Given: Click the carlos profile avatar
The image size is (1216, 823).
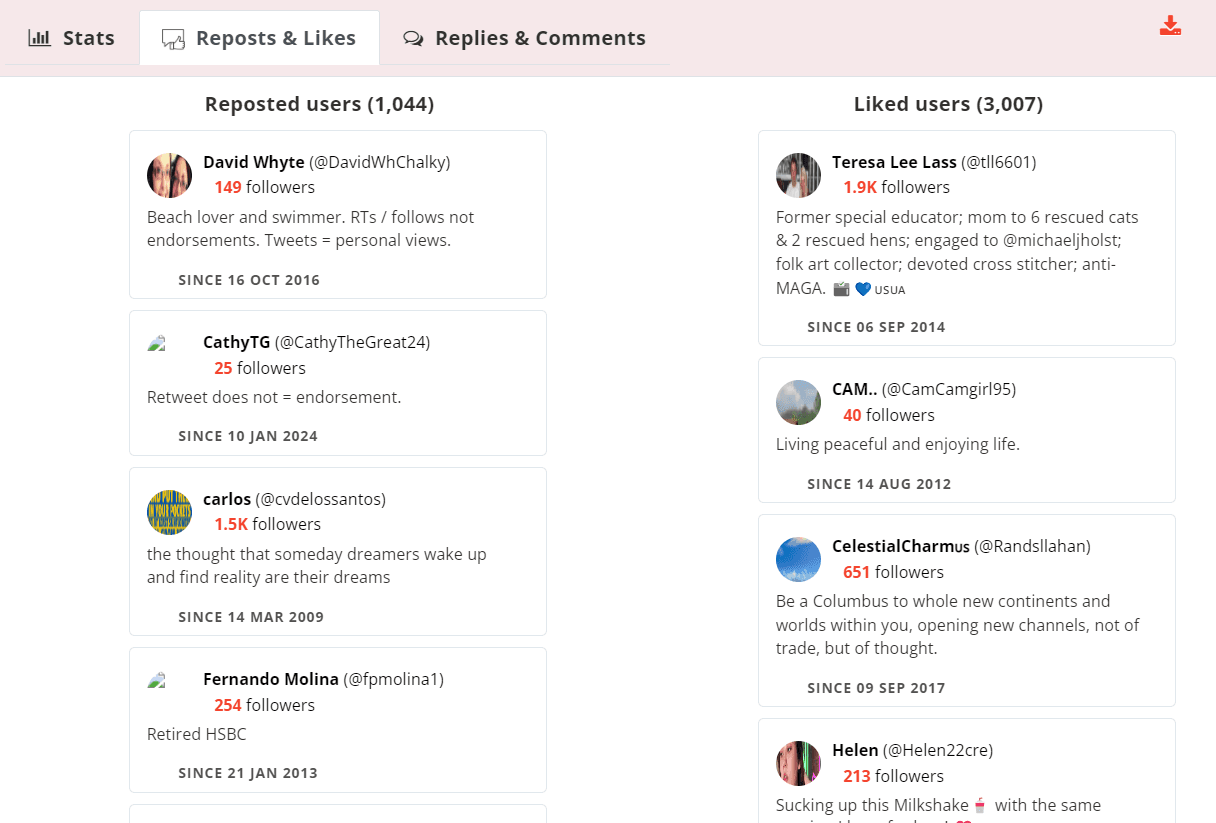Looking at the screenshot, I should coord(169,512).
